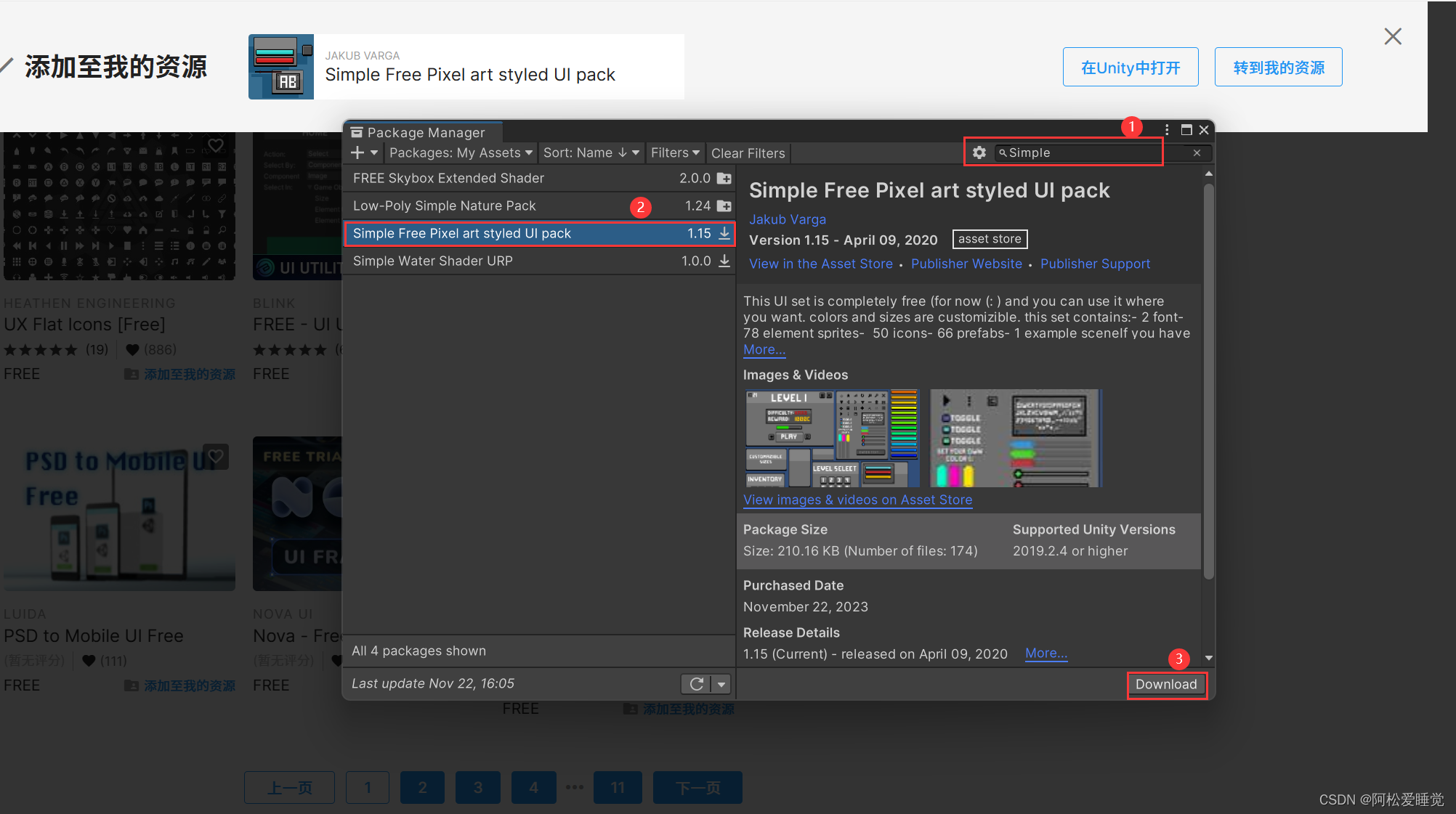Go to page 4 in pagination

[x=533, y=787]
